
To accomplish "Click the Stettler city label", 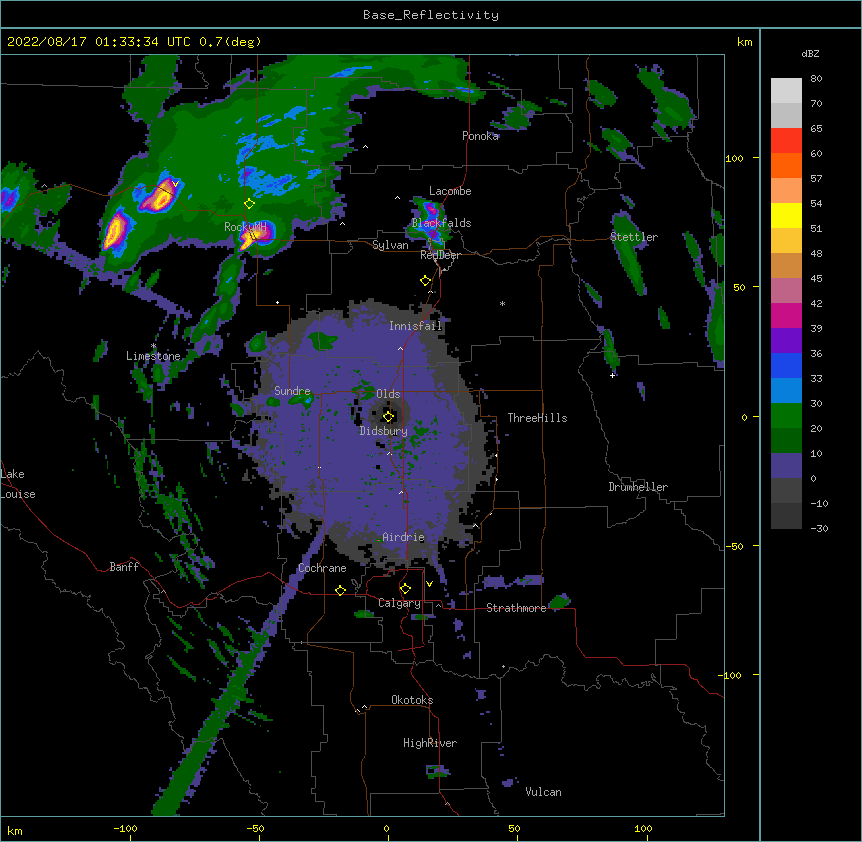I will point(634,237).
